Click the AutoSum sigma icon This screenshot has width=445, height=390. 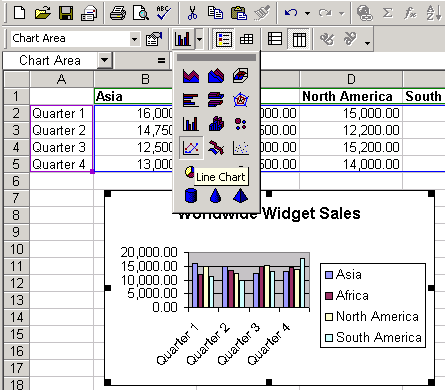(x=387, y=13)
